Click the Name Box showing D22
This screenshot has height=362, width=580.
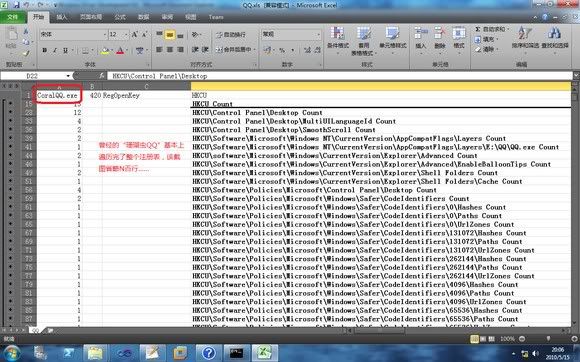tap(36, 76)
